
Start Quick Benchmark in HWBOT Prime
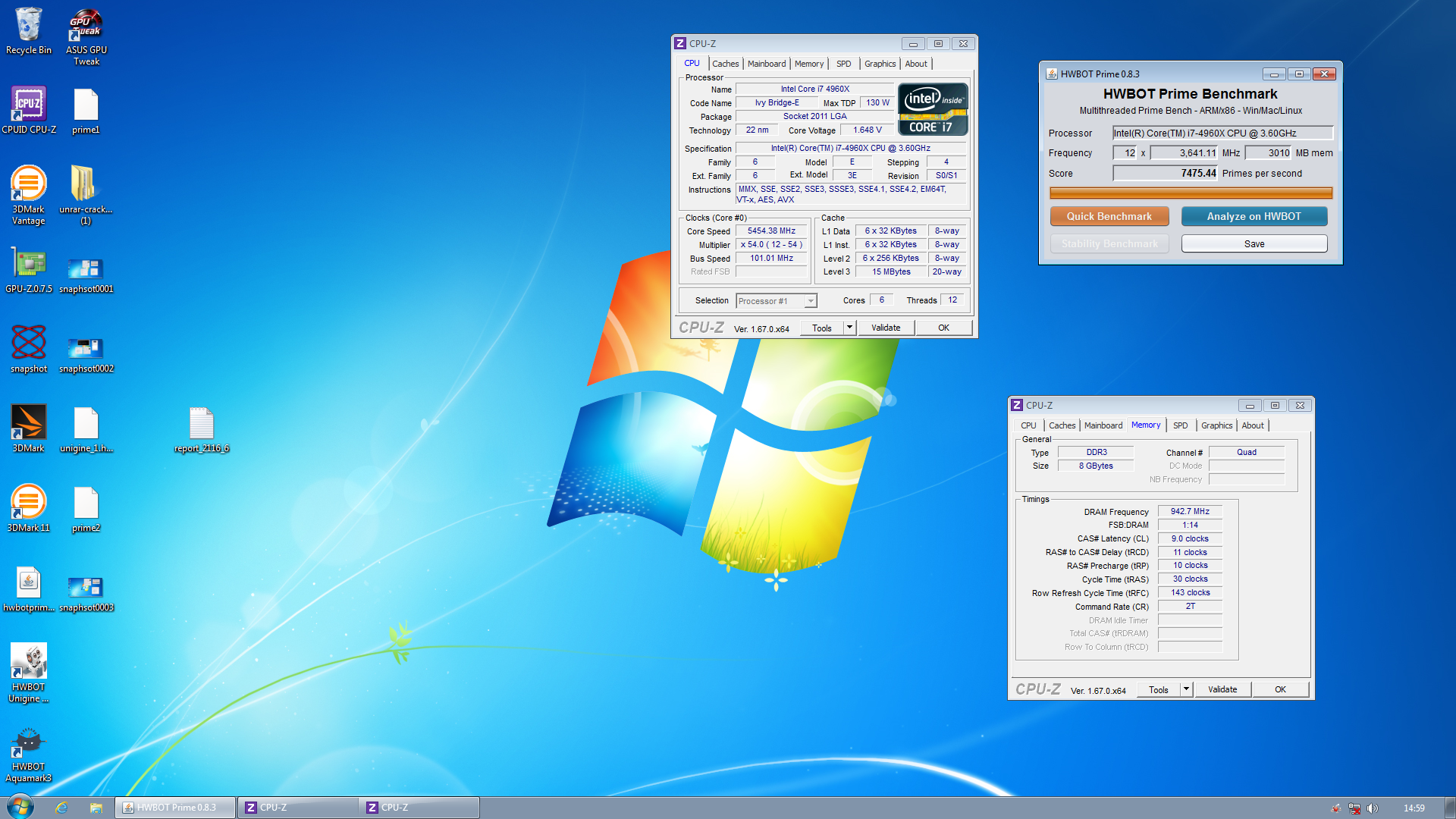coord(1109,216)
